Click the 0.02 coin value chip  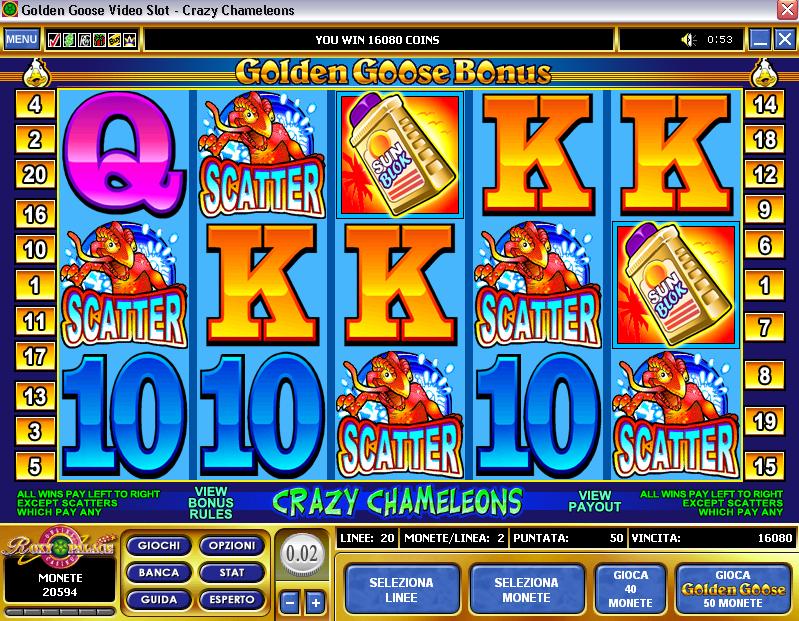302,554
